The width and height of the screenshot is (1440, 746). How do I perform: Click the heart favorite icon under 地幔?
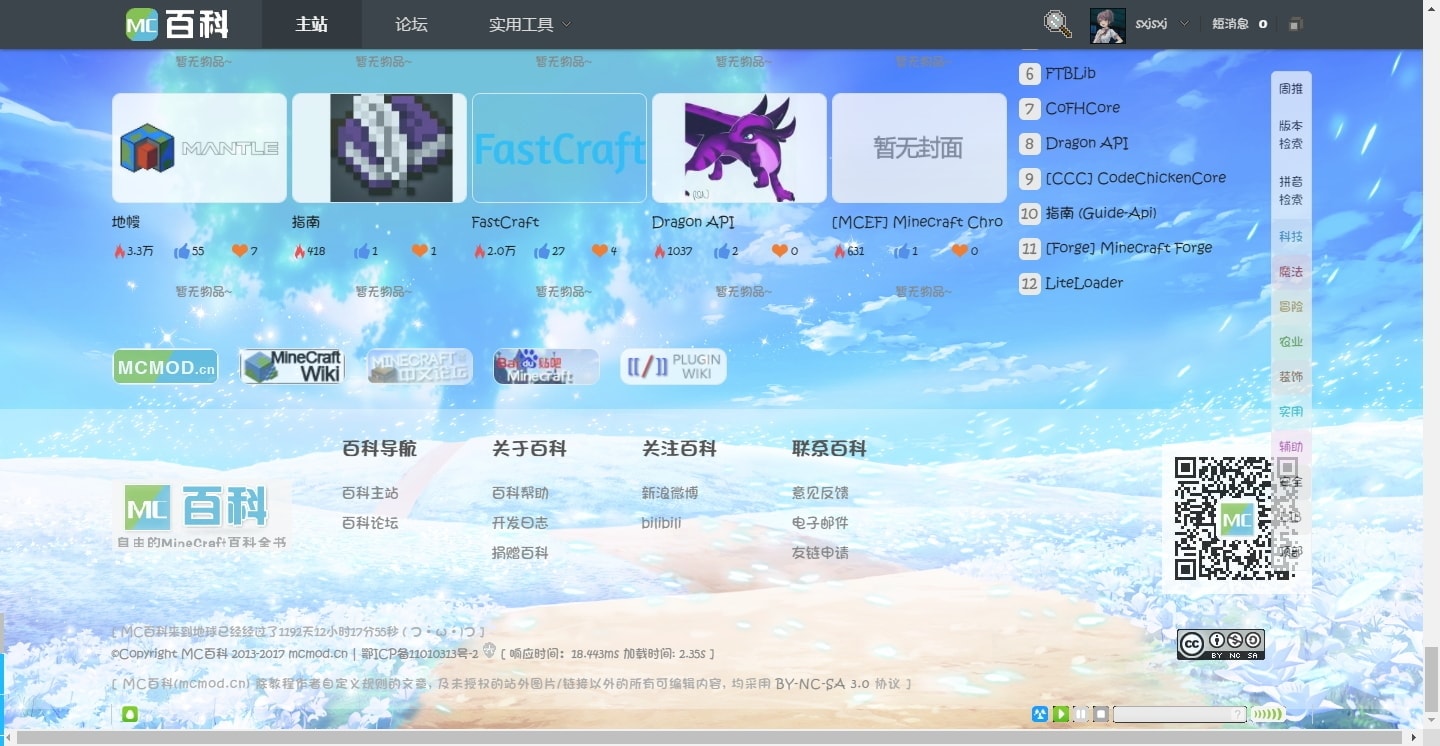239,251
